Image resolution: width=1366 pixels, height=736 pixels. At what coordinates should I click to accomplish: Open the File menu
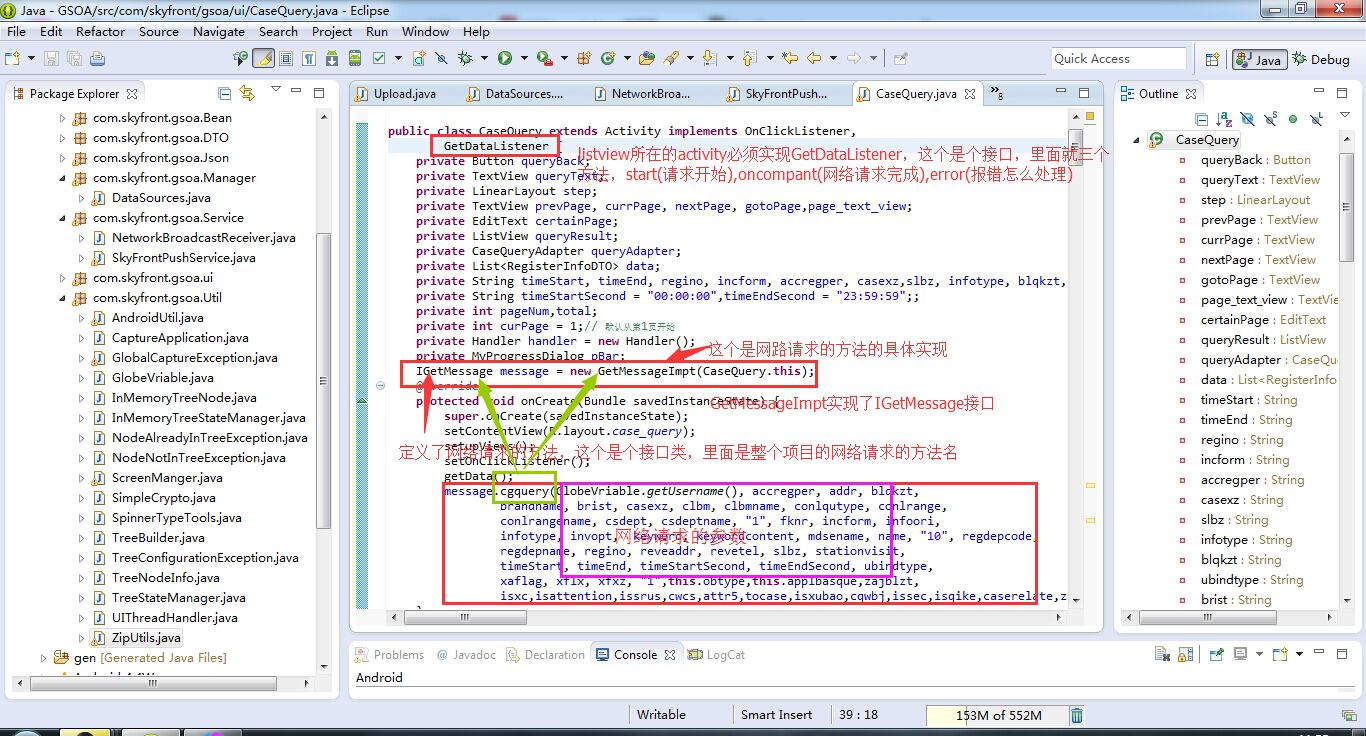16,31
